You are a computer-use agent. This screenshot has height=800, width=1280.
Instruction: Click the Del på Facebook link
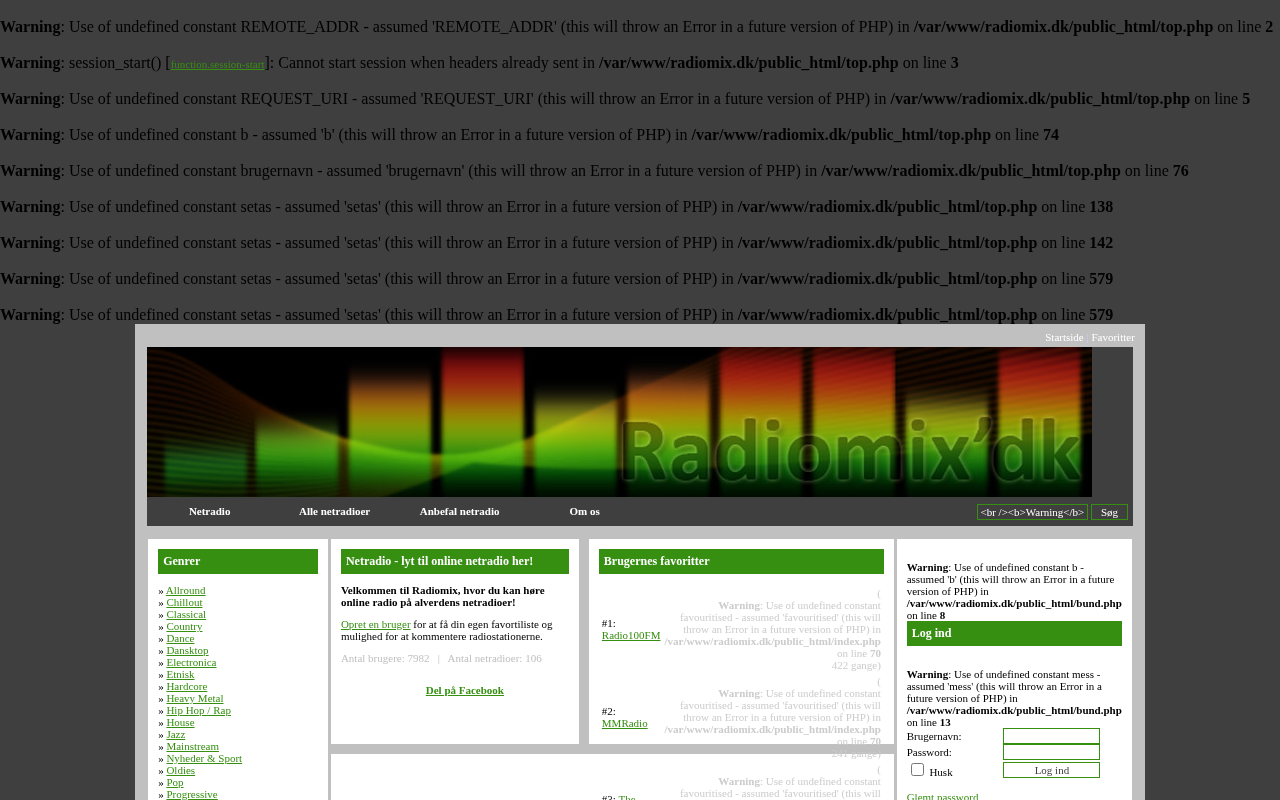tap(465, 691)
